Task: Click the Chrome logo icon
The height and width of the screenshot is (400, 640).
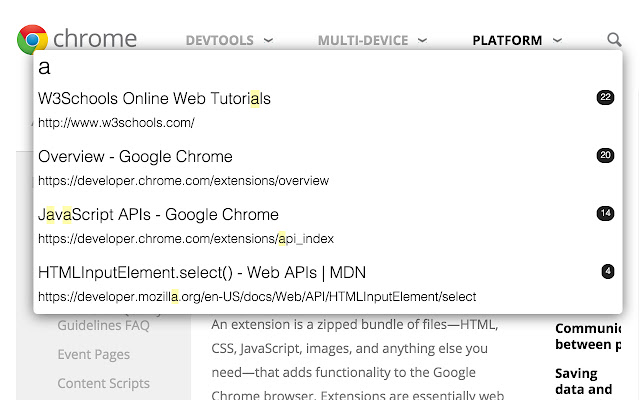Action: tap(32, 40)
